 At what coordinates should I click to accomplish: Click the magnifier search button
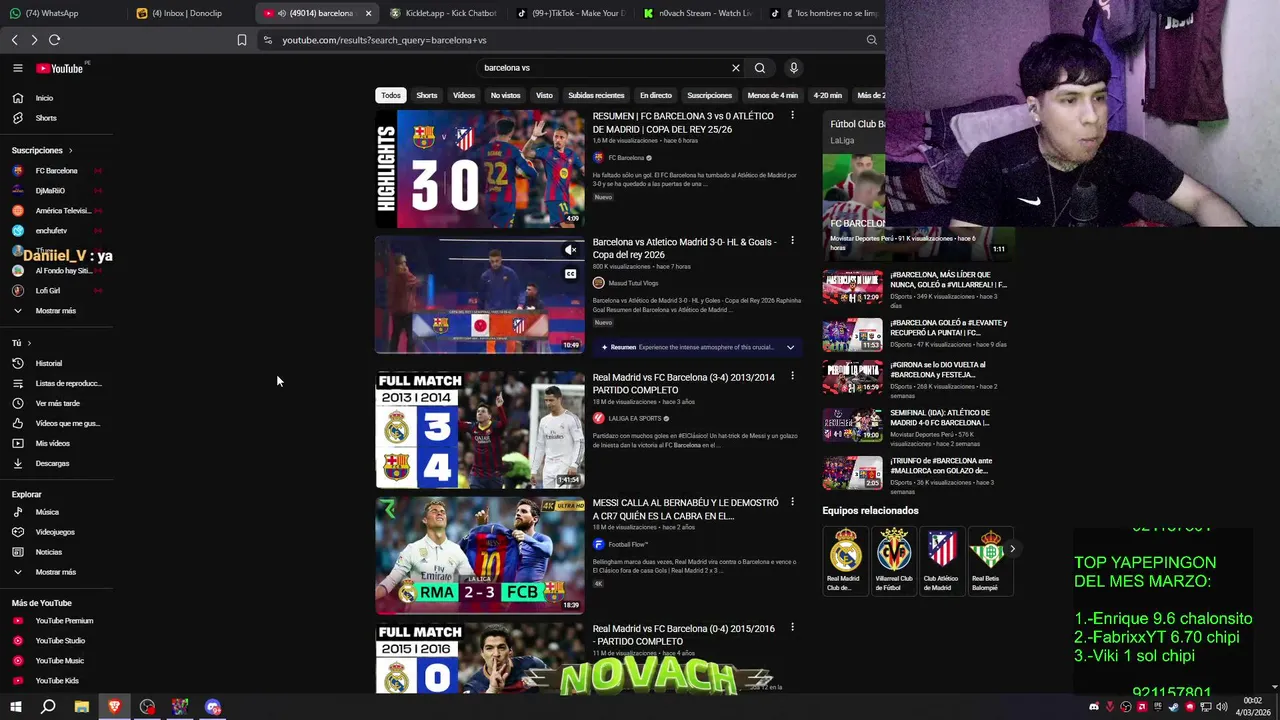tap(760, 68)
